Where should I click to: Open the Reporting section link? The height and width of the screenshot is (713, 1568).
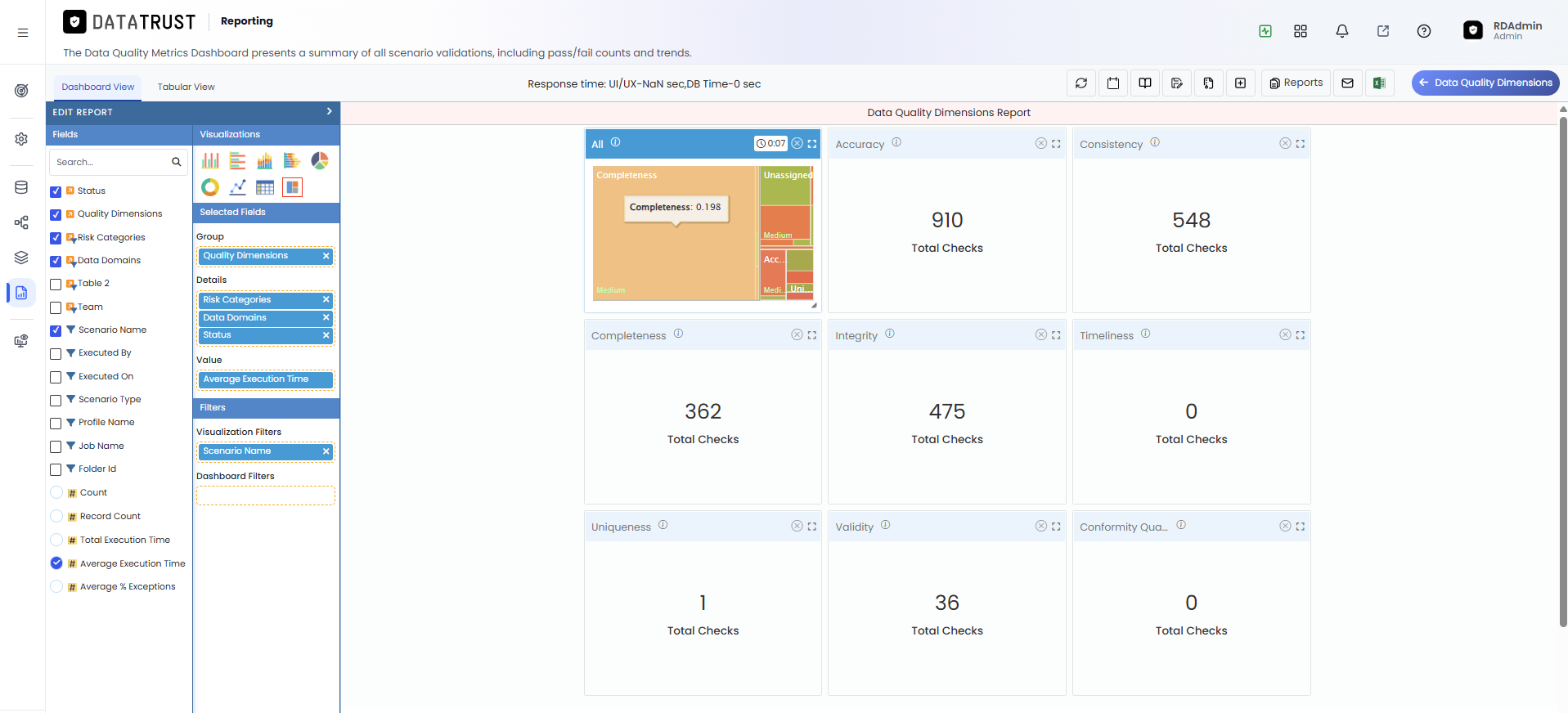click(247, 21)
